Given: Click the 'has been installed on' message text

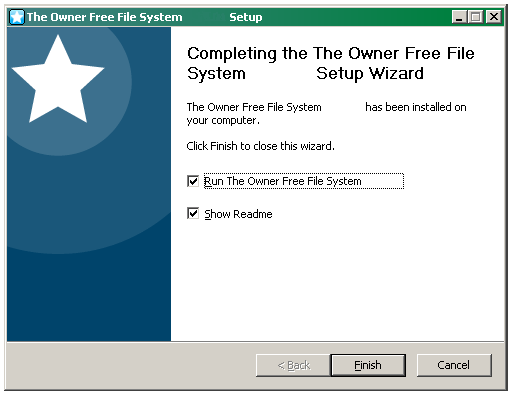Looking at the screenshot, I should [416, 107].
